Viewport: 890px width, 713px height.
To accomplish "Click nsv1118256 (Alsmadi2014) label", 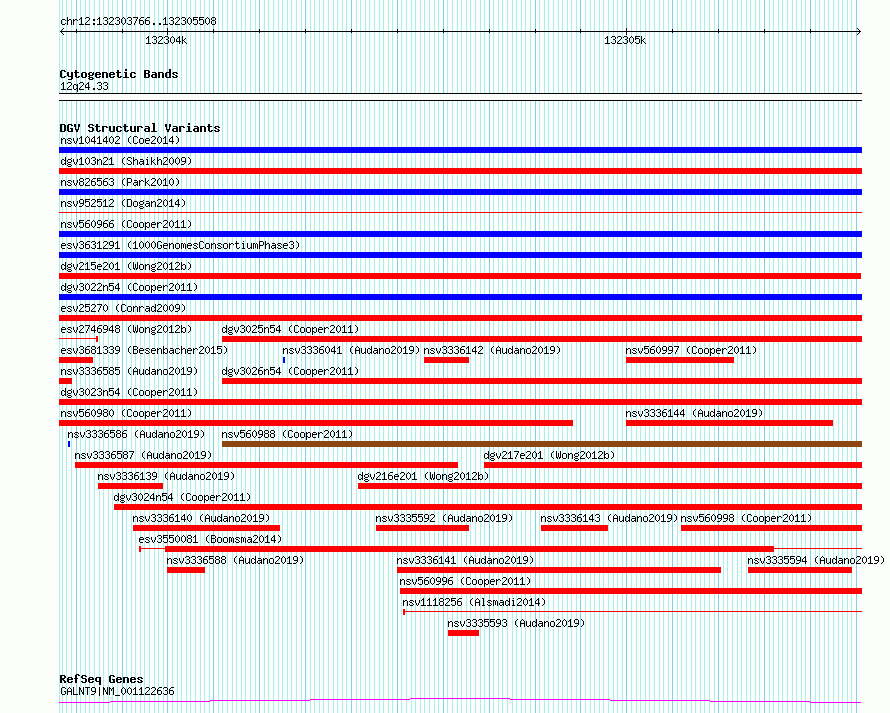I will (x=474, y=602).
